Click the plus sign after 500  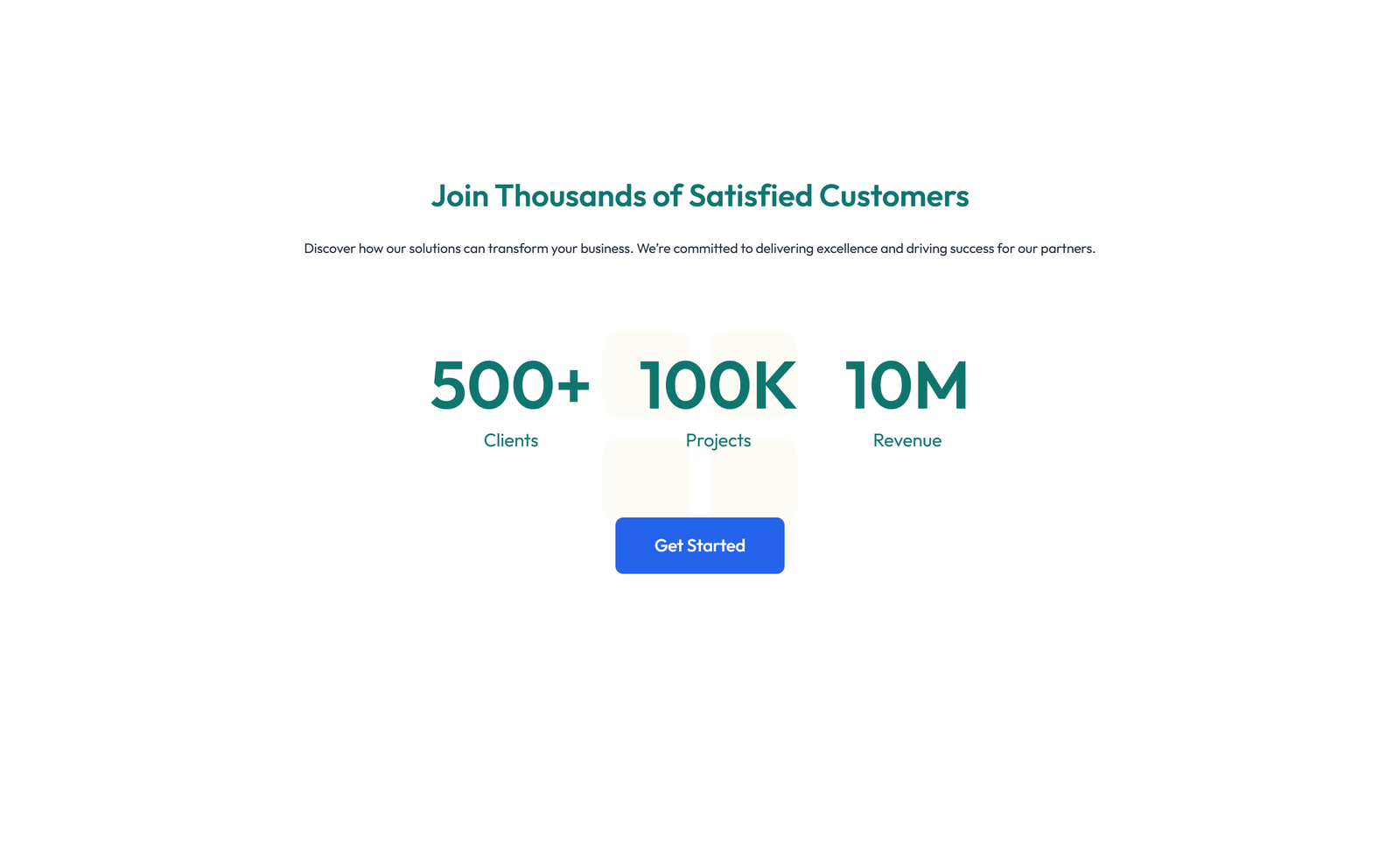coord(574,385)
